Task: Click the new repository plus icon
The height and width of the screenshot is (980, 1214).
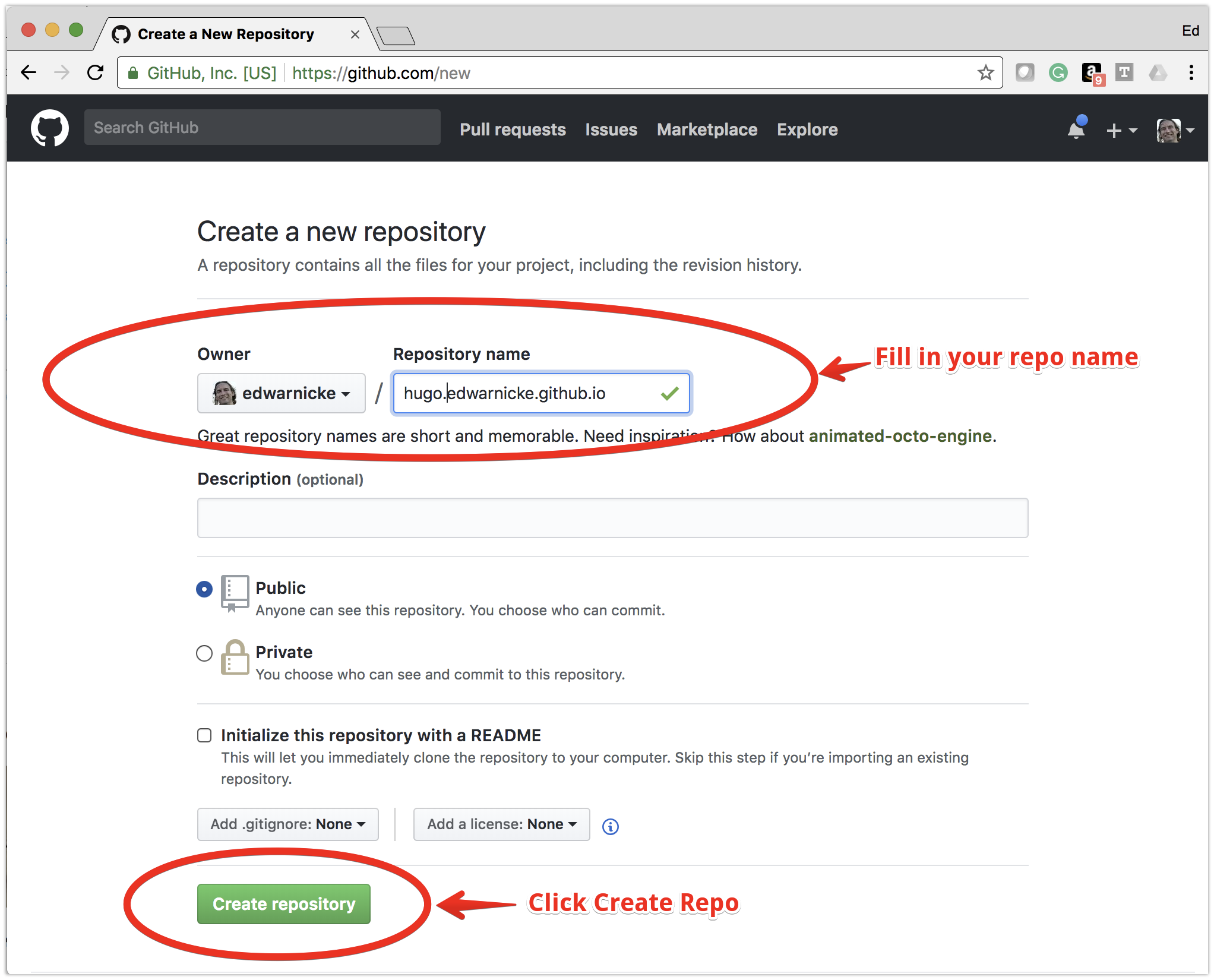Action: click(1113, 128)
